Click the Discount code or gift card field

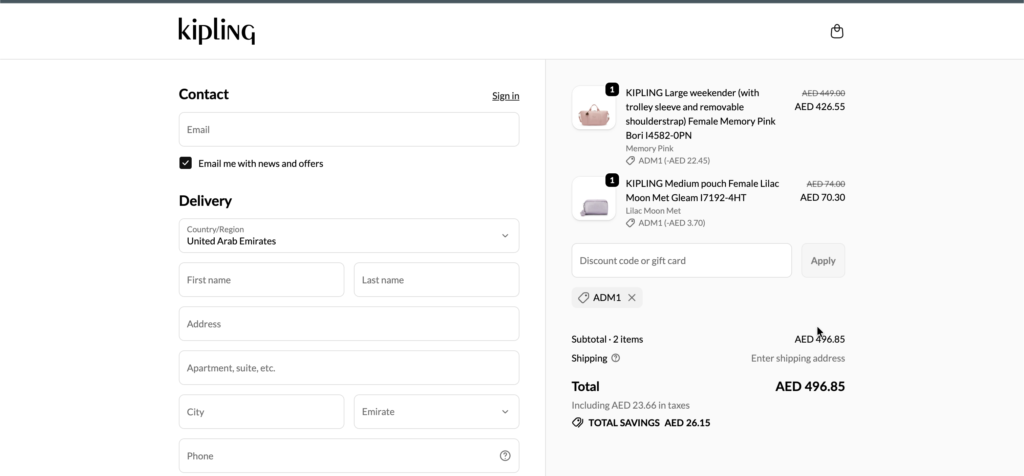tap(681, 261)
